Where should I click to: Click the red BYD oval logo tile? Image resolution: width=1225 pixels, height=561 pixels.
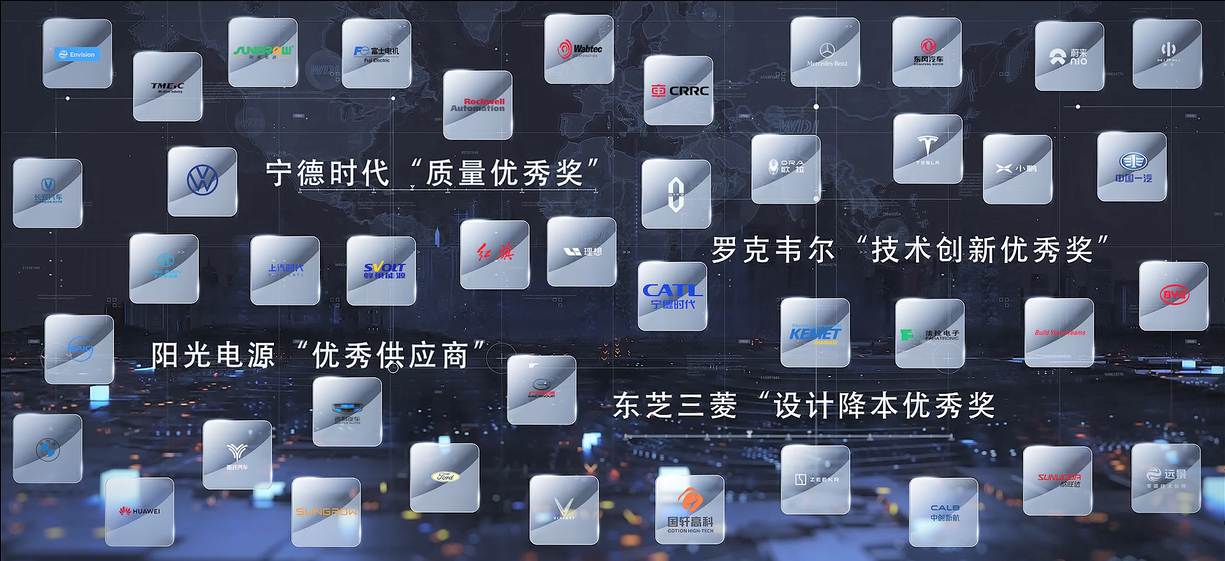tap(1174, 296)
